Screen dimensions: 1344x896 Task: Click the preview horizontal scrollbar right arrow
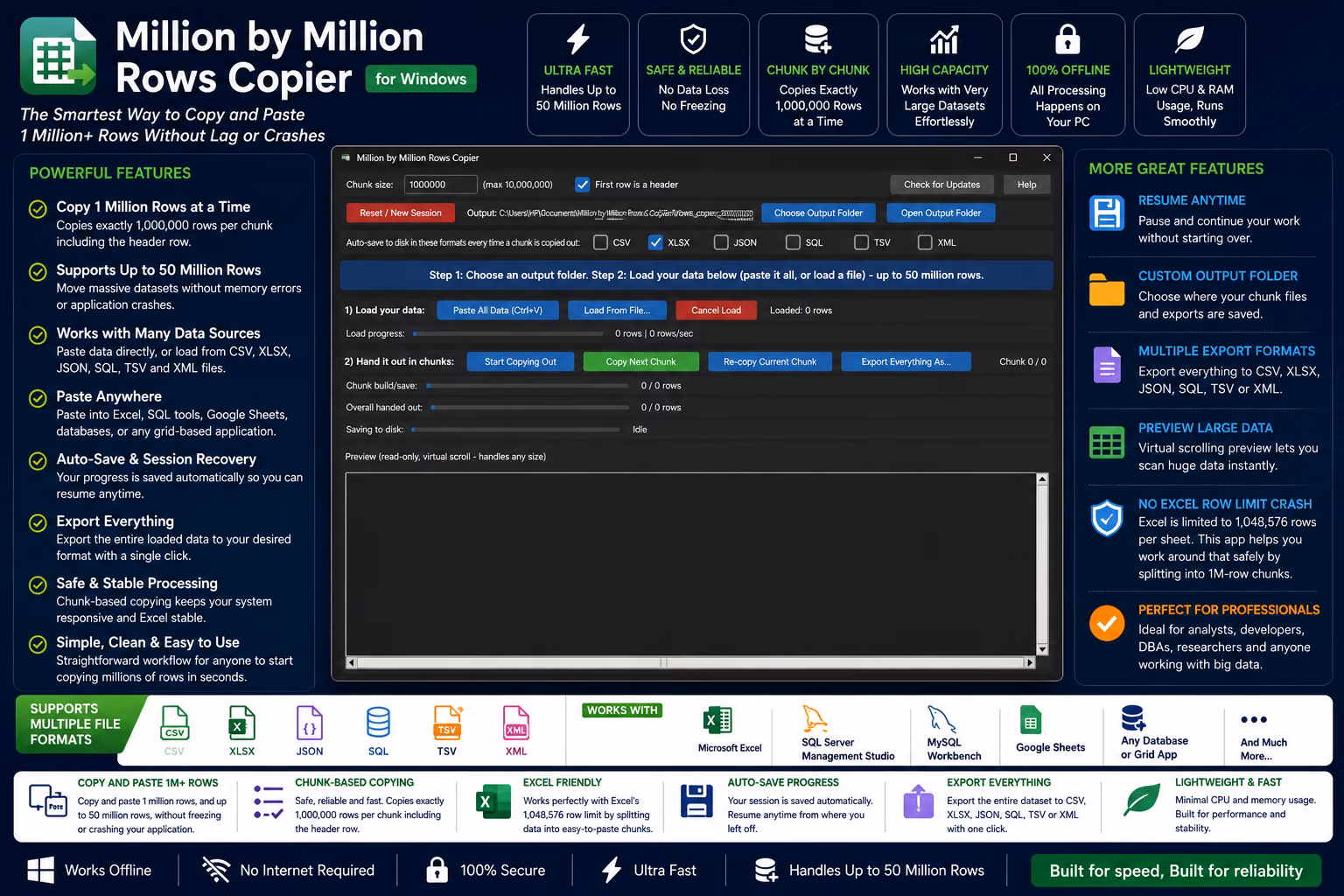coord(1030,662)
